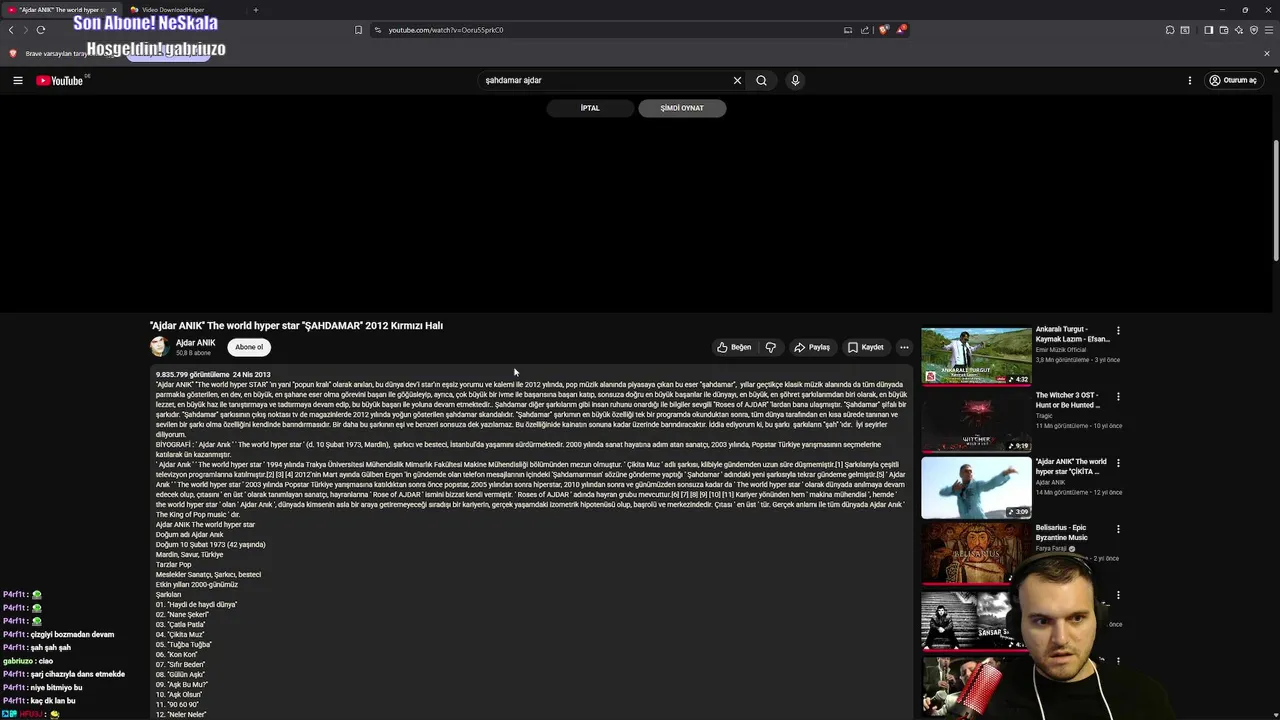1280x720 pixels.
Task: Close the Ajdar ANIK tab
Action: [114, 10]
